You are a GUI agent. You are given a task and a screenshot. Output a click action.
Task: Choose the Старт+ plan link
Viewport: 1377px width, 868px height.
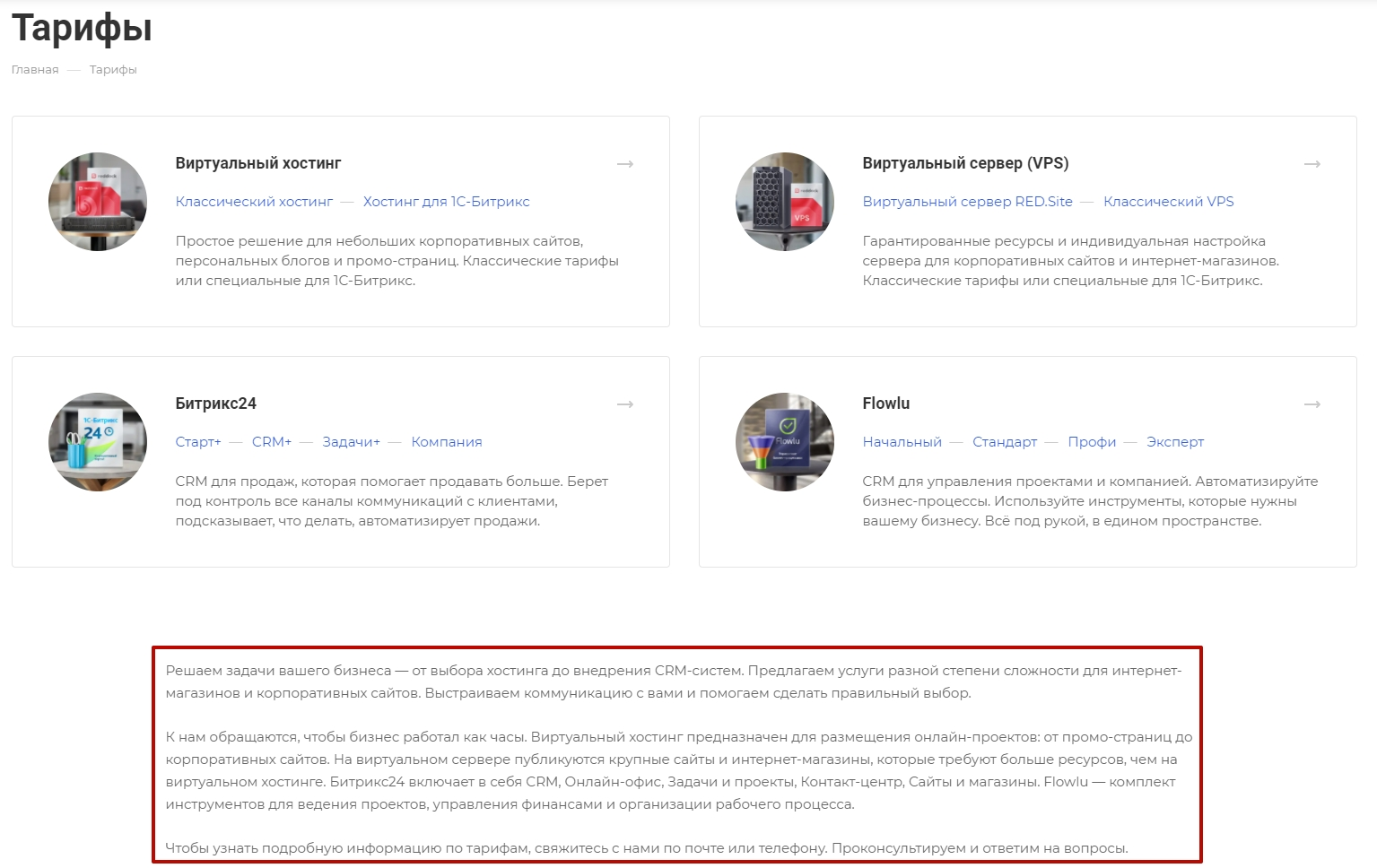click(x=198, y=442)
